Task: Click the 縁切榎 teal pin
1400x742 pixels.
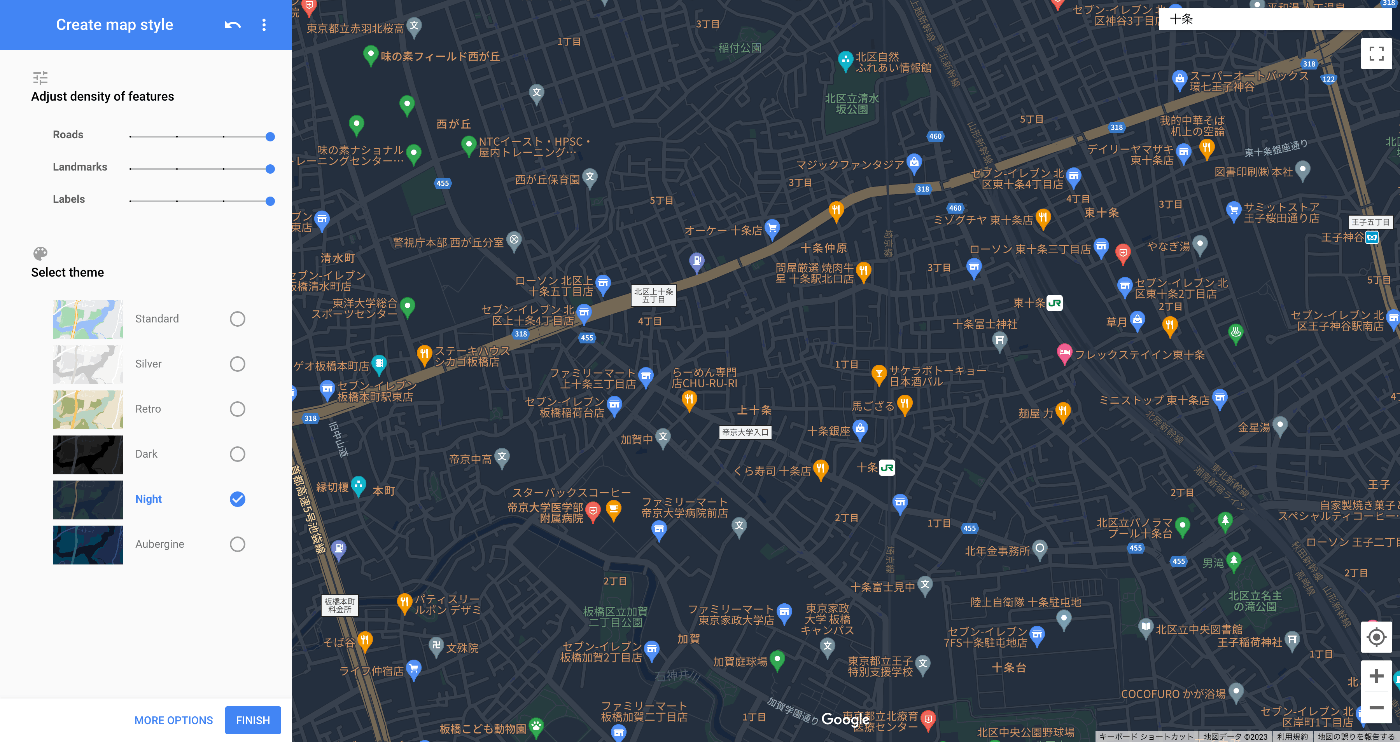Action: [x=358, y=486]
